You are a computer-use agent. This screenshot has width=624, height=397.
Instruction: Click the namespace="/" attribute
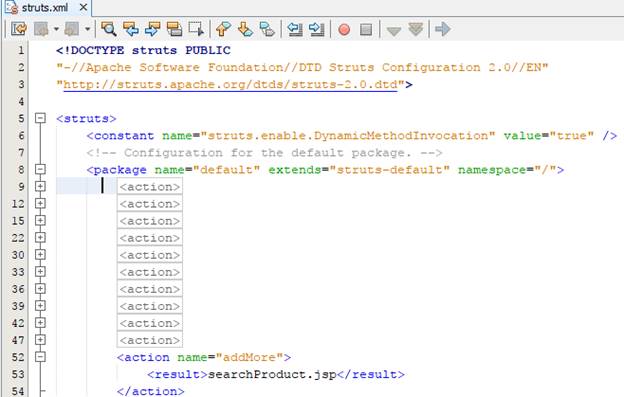[x=507, y=170]
